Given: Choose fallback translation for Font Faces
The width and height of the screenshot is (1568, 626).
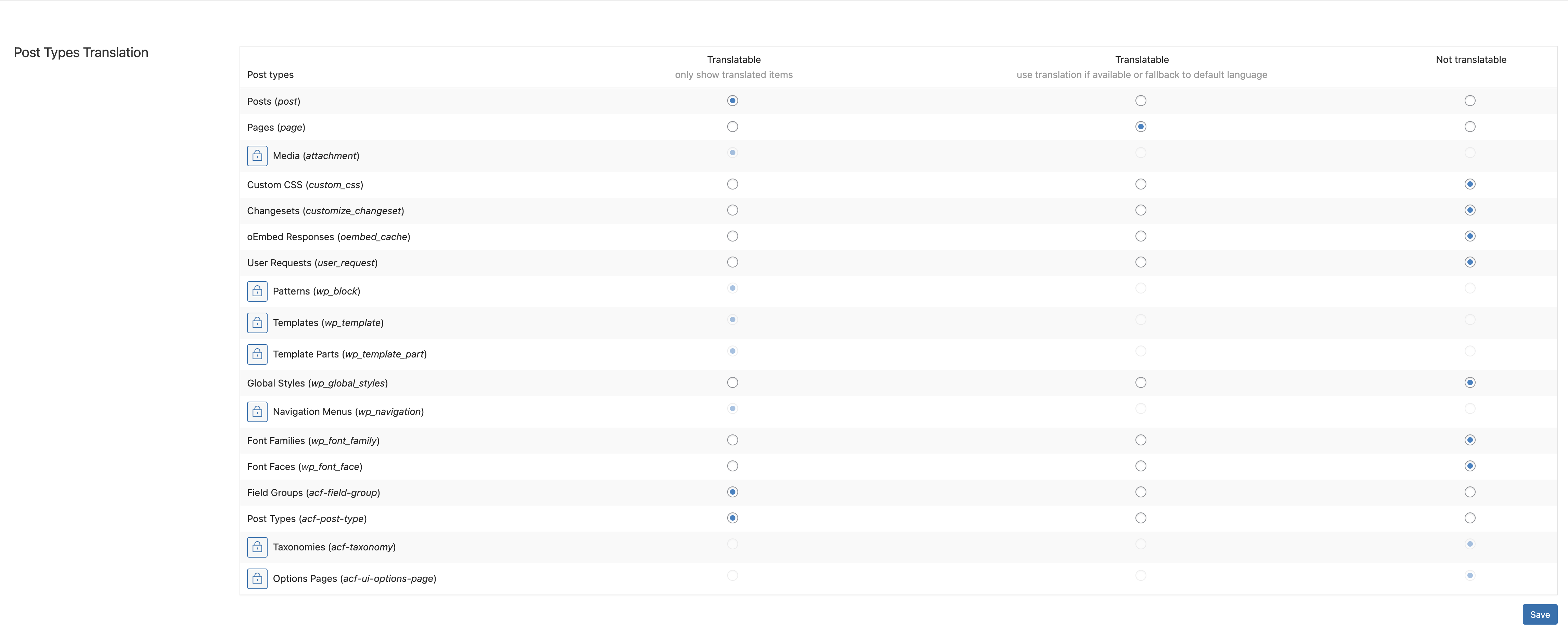Looking at the screenshot, I should (x=1140, y=467).
